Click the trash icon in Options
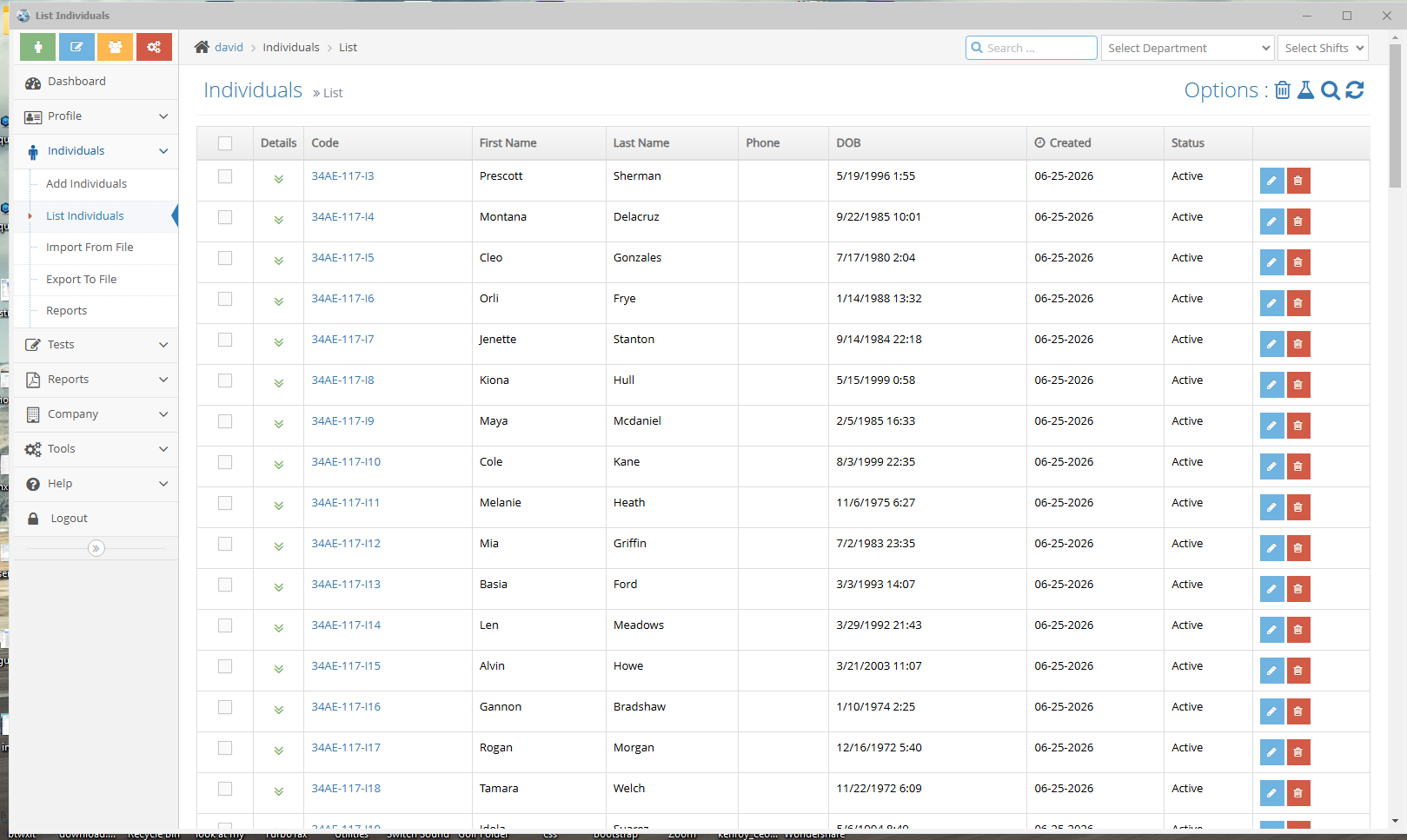The image size is (1407, 840). [1283, 90]
